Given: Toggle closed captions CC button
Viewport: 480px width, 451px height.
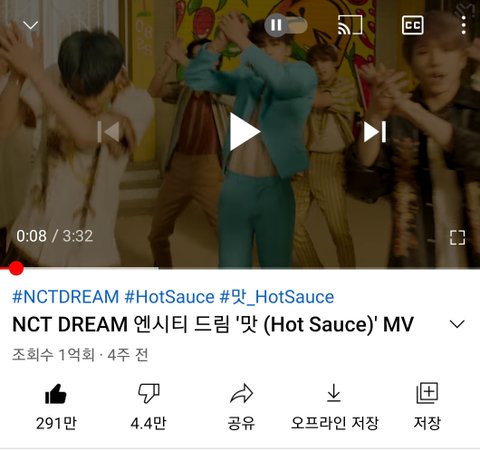Looking at the screenshot, I should (413, 25).
